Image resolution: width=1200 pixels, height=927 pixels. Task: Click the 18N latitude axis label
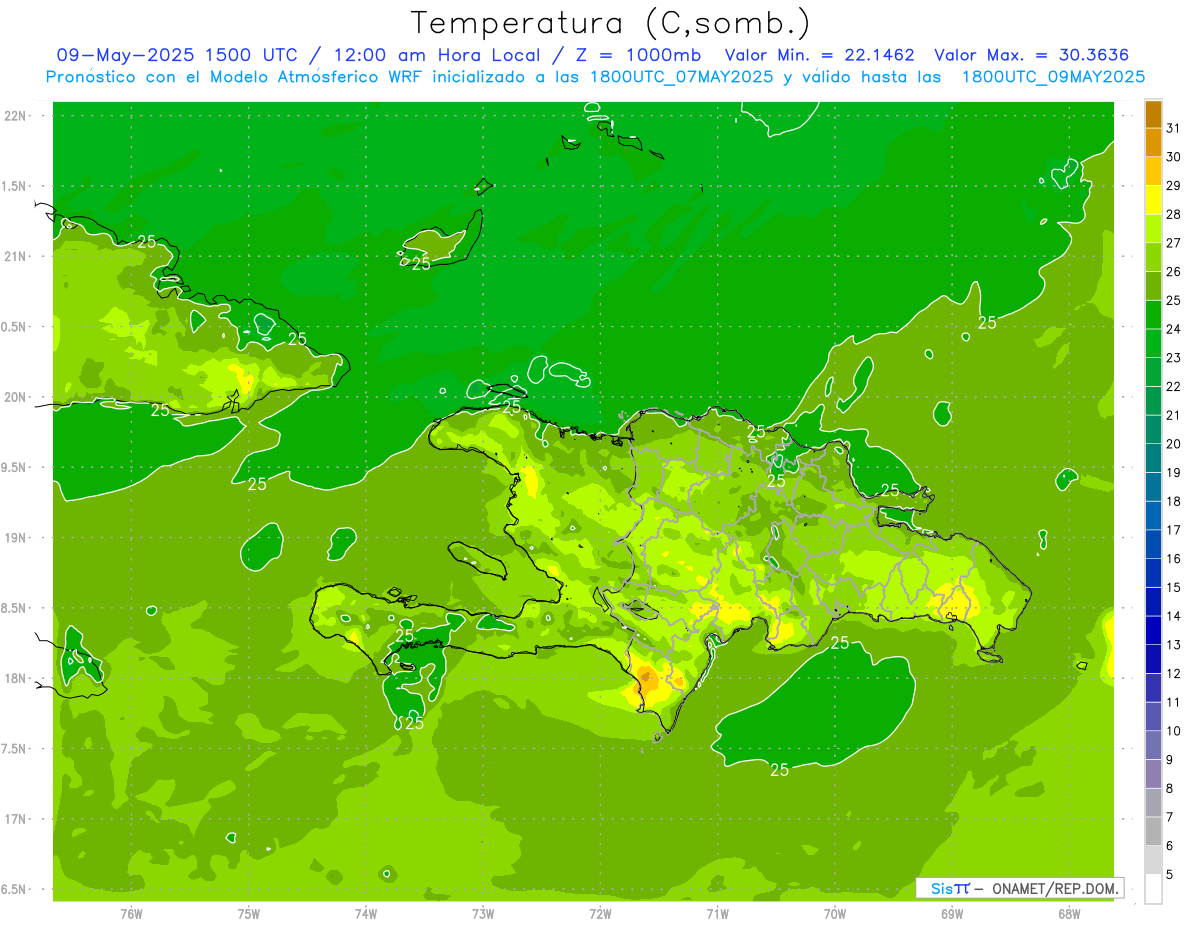coord(16,678)
